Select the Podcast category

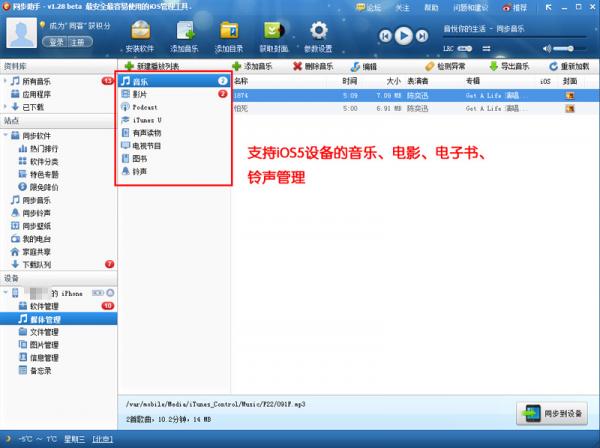174,107
